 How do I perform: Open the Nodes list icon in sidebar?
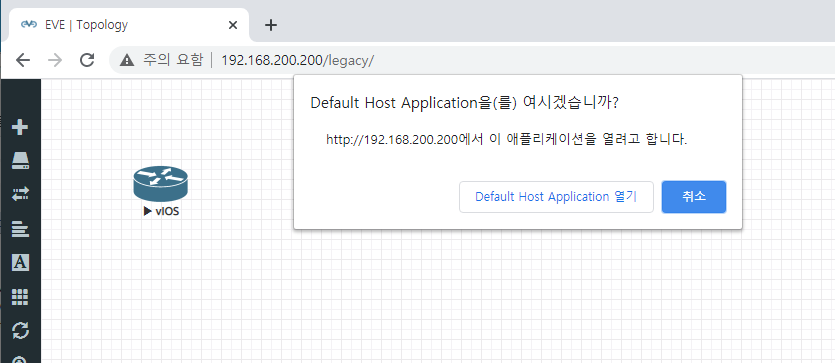pyautogui.click(x=20, y=161)
